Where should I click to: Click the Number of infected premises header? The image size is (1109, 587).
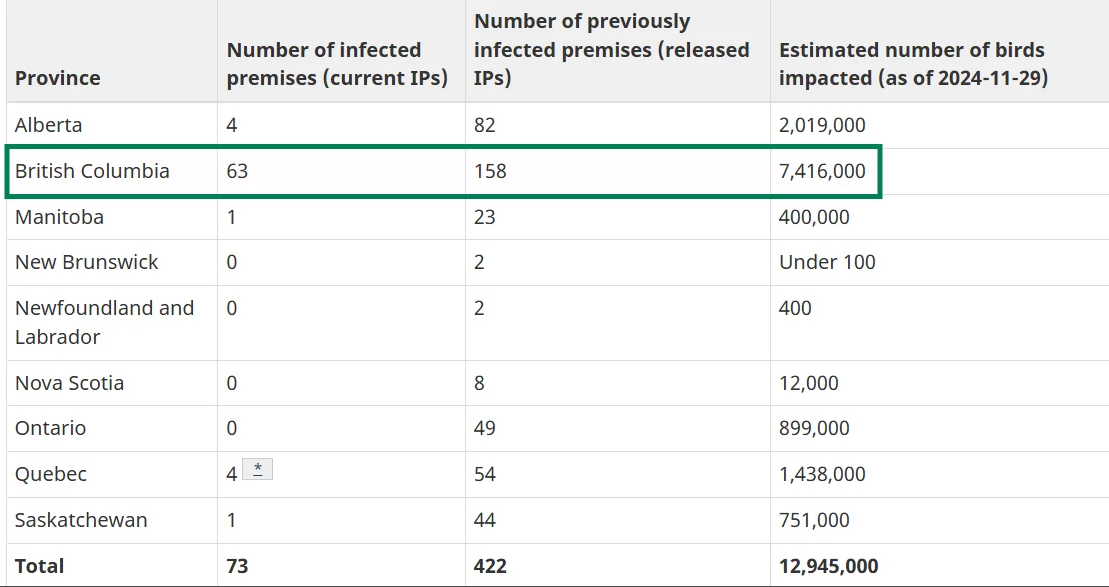tap(337, 64)
